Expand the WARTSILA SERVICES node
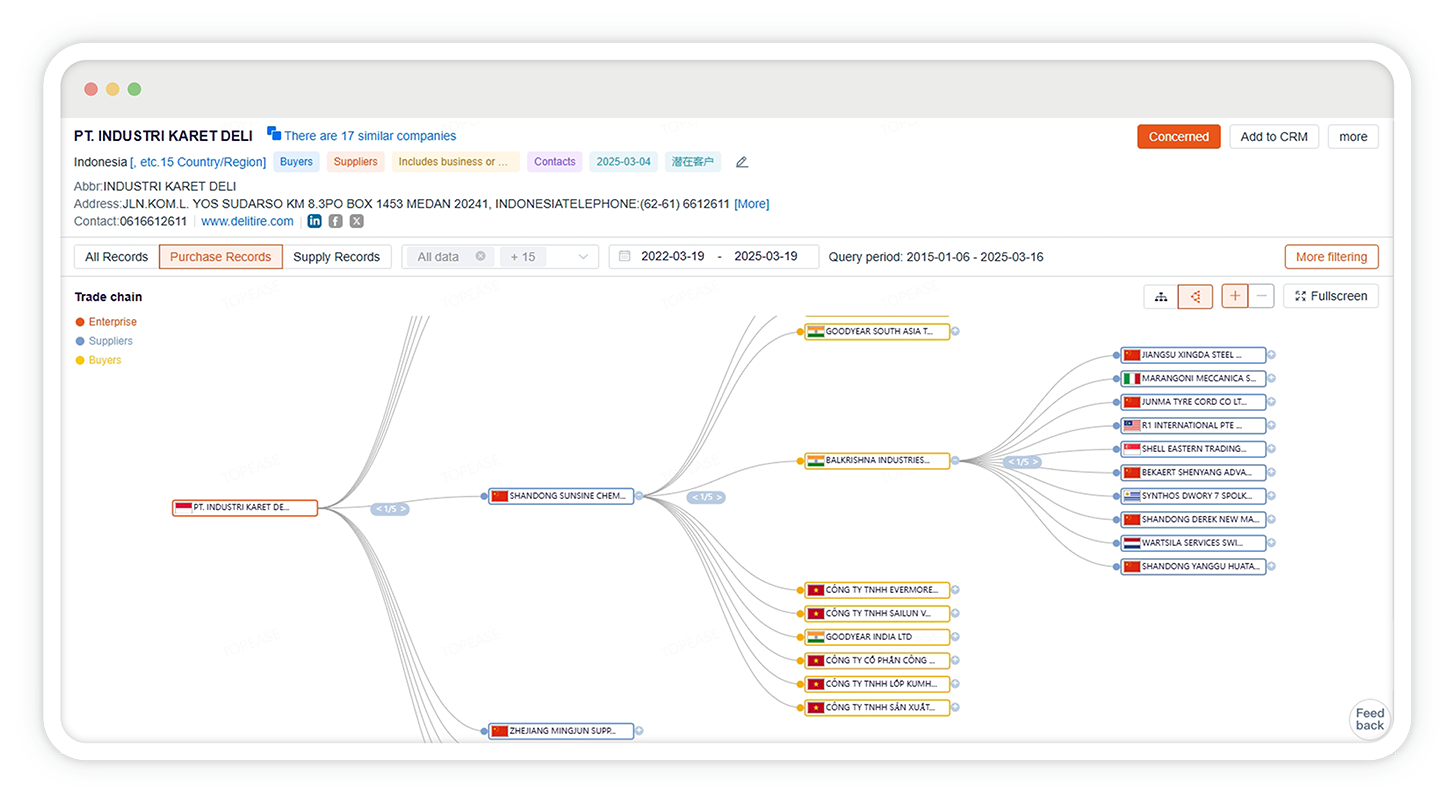Image resolution: width=1455 pixels, height=804 pixels. pos(1271,543)
